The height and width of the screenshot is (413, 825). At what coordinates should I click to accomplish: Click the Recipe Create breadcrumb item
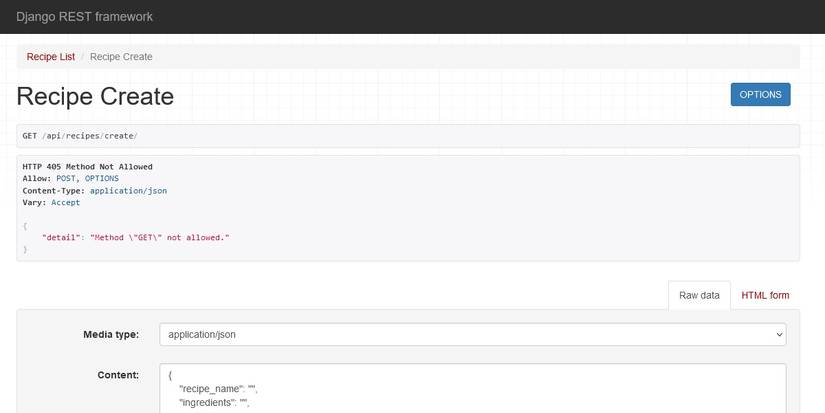pos(121,57)
